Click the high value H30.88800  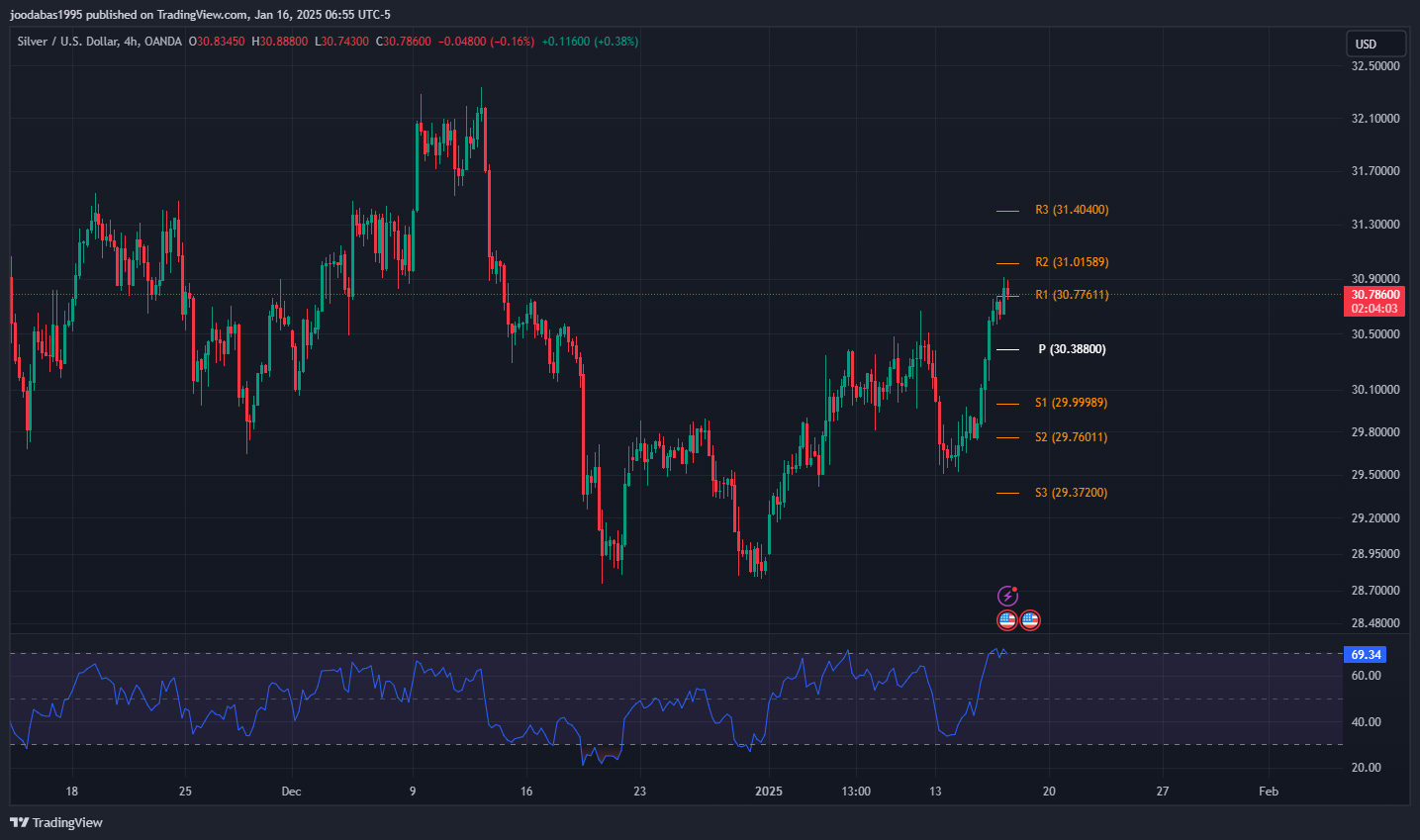point(280,42)
